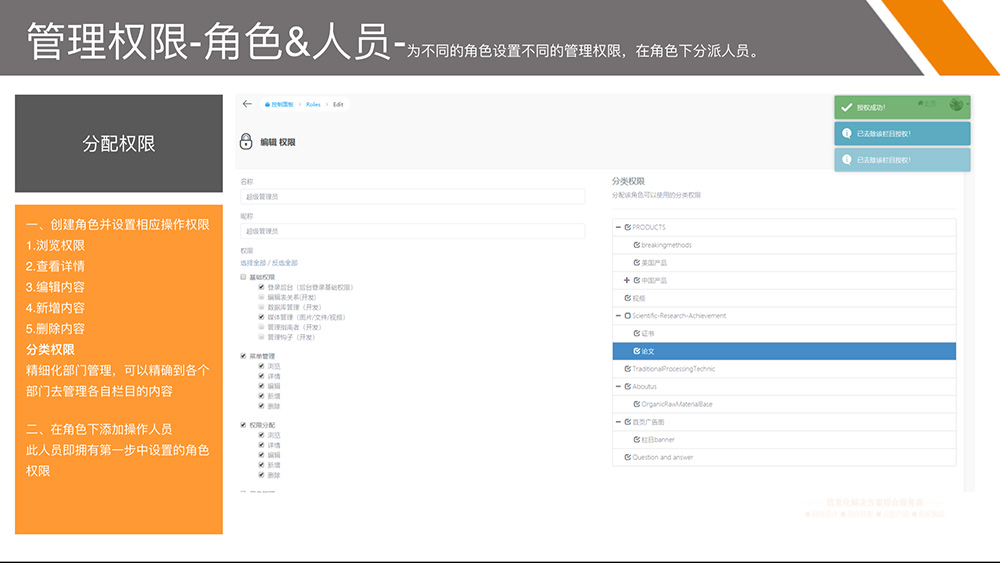Click the back arrow icon

pos(247,104)
